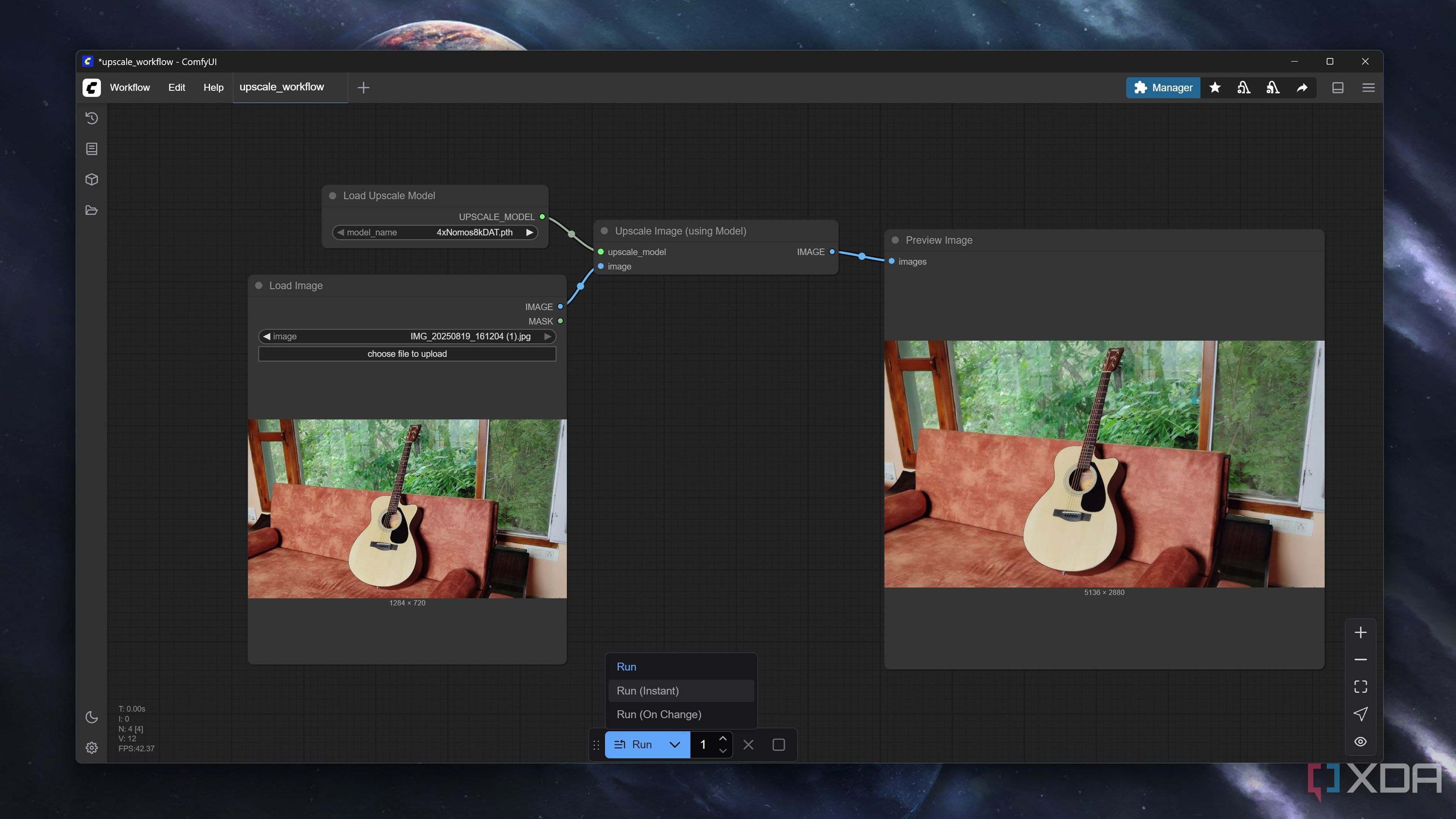This screenshot has width=1456, height=819.
Task: Click the Load Image node guitar thumbnail
Action: coord(407,509)
